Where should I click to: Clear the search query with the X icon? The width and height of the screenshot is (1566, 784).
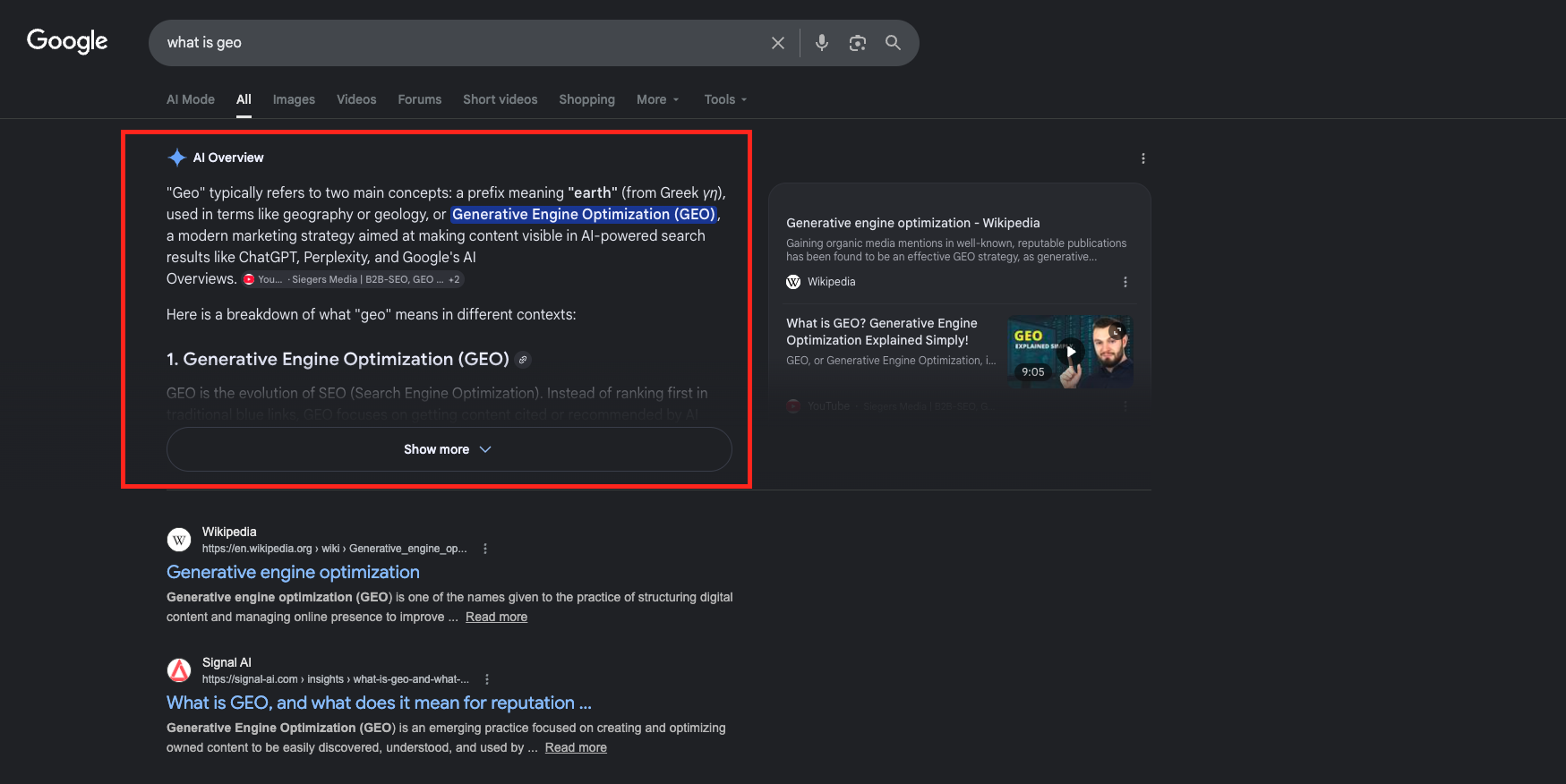[778, 43]
